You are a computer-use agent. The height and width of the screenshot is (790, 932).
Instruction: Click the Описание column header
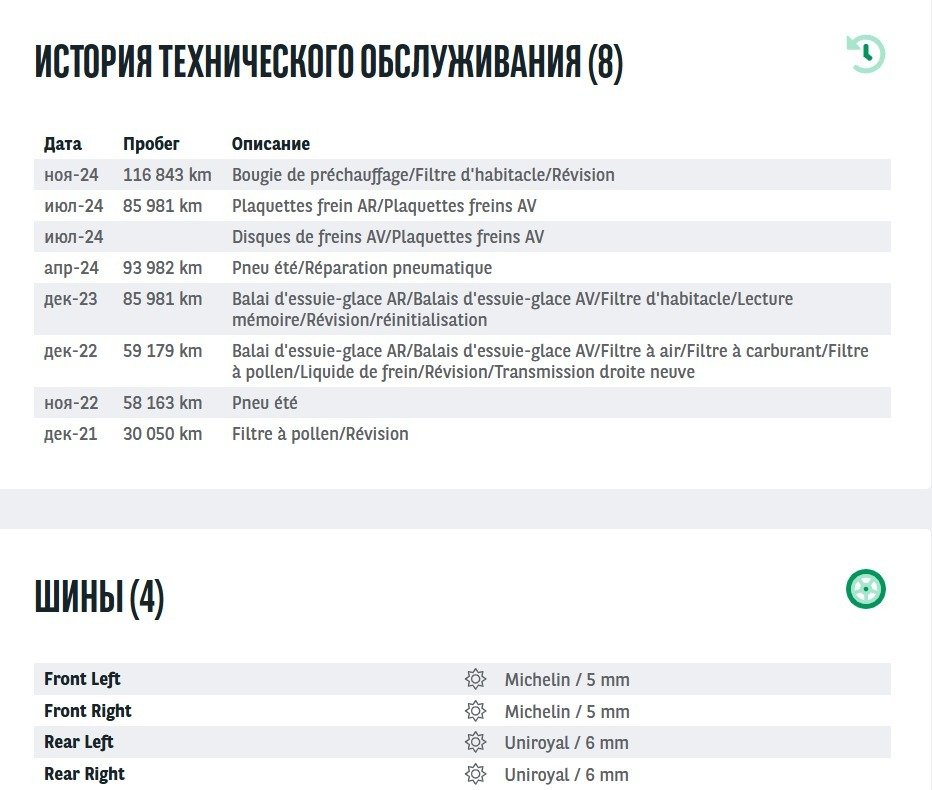point(271,144)
